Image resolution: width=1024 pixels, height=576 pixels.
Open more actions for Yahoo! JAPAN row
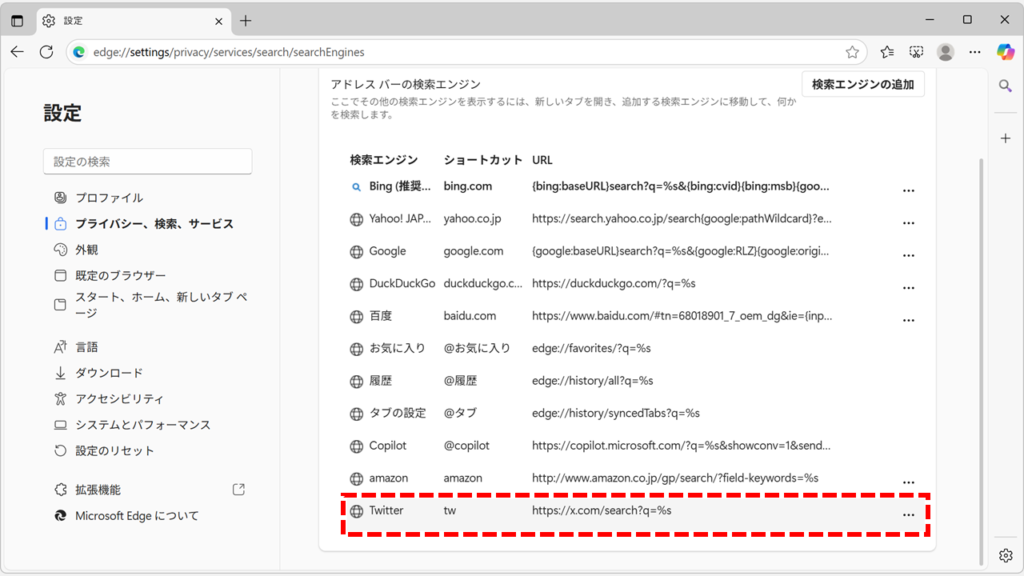[908, 223]
